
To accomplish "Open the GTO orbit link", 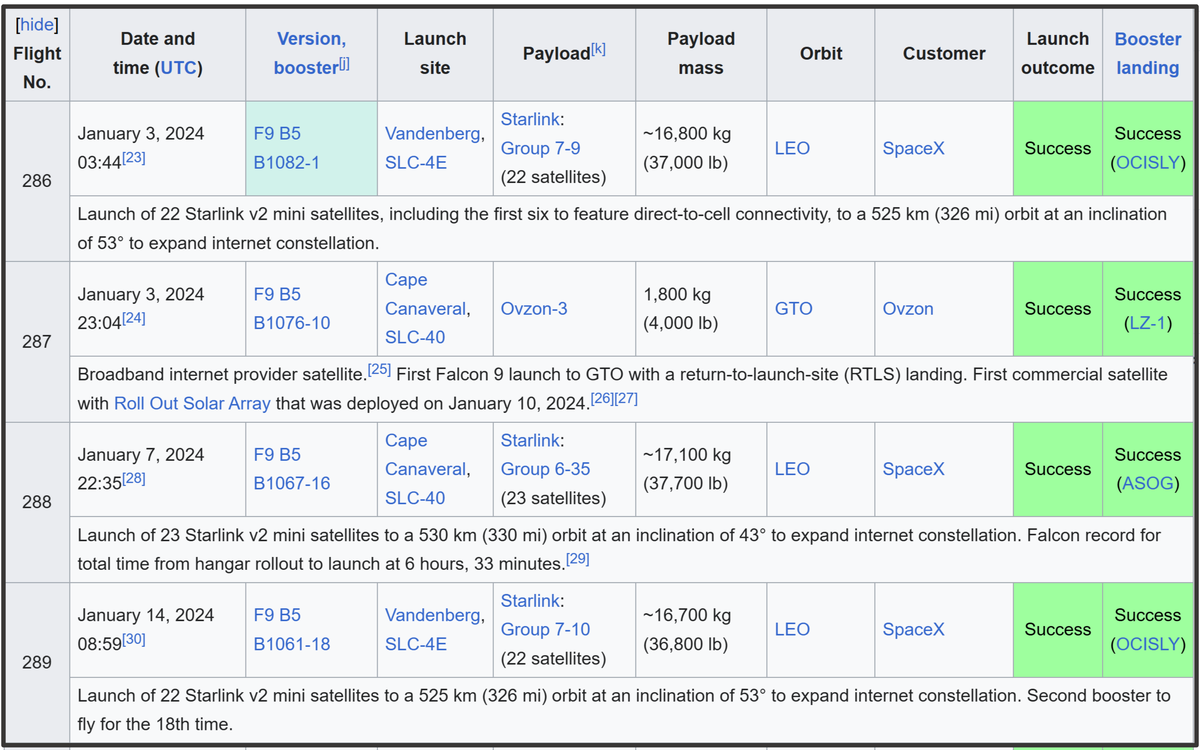I will (794, 309).
